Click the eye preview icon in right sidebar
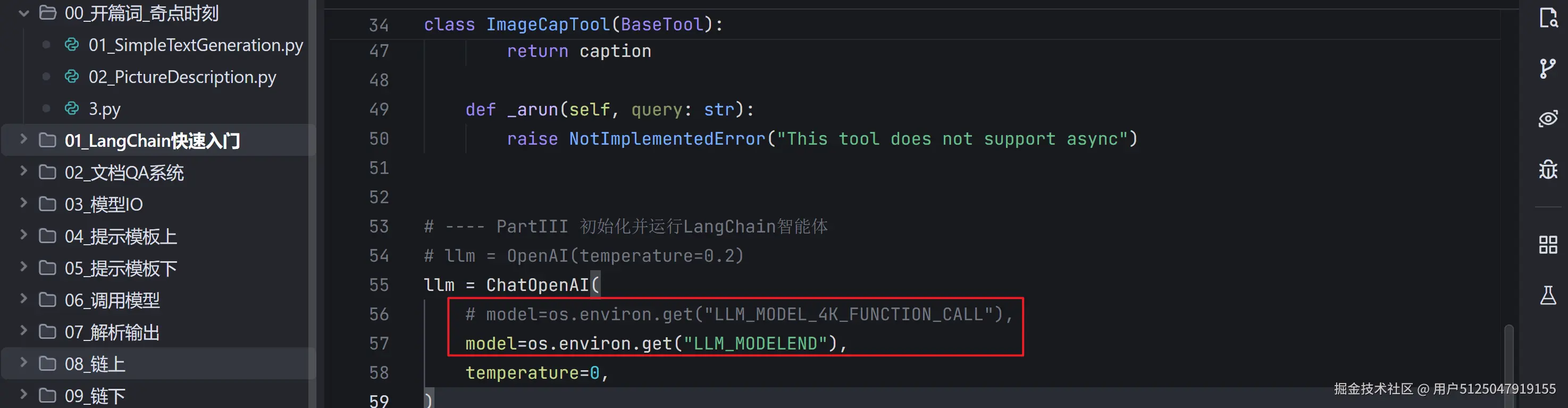This screenshot has width=1568, height=408. [1548, 118]
